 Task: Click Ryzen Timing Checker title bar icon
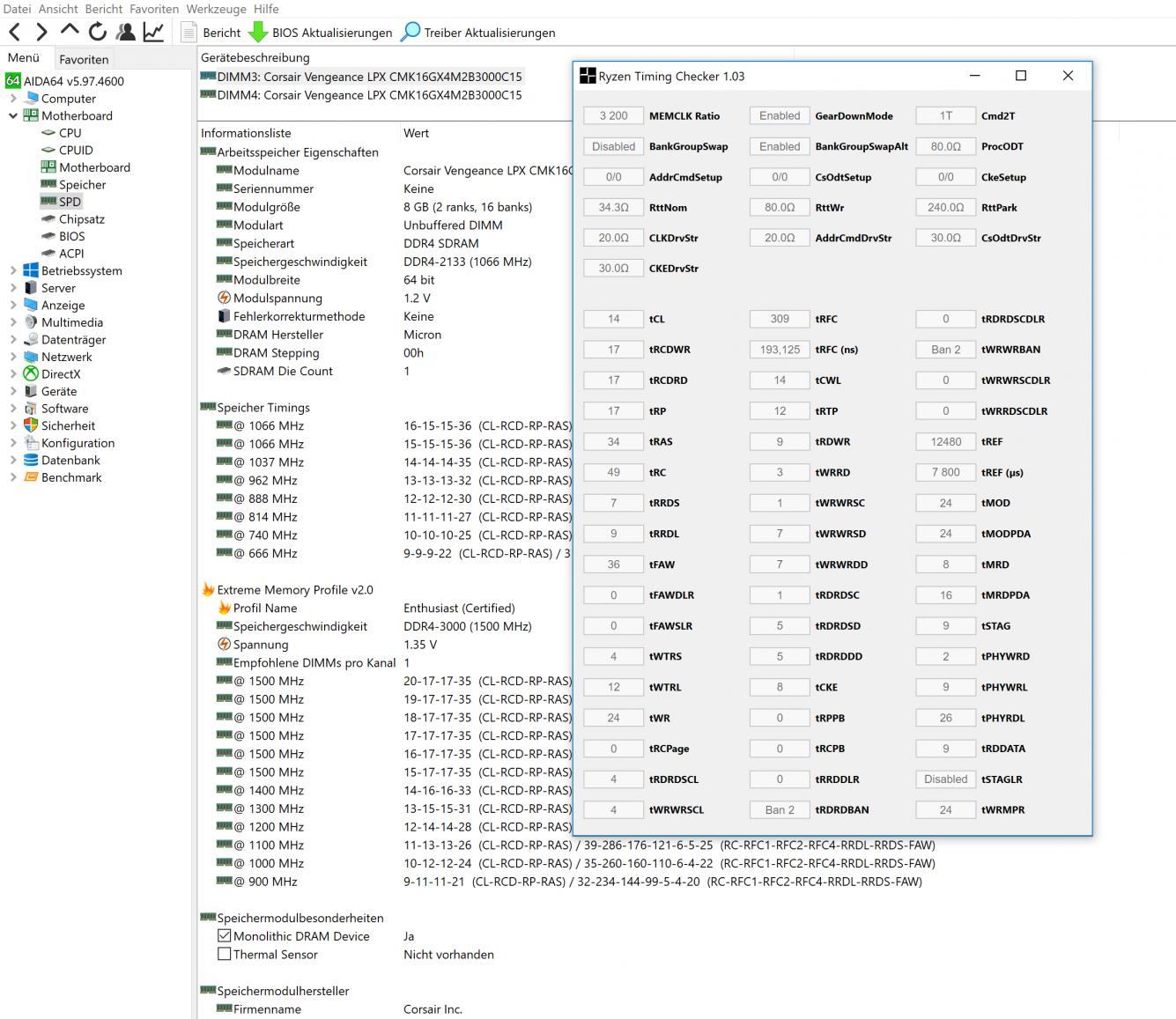coord(588,76)
